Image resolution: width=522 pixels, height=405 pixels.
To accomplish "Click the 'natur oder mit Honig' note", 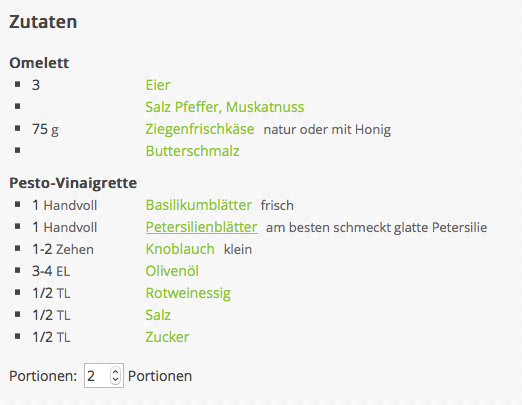I will pos(327,129).
